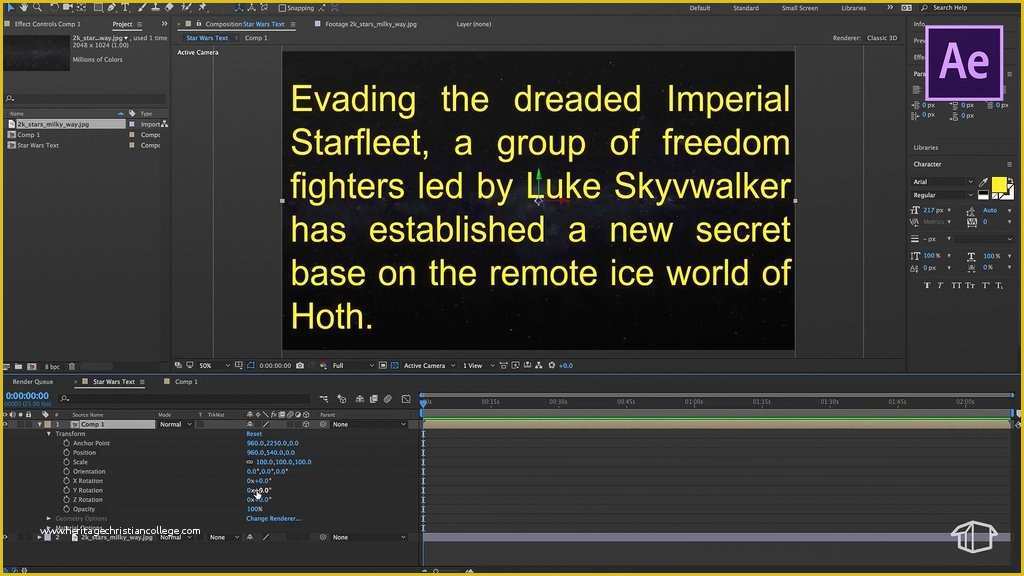Toggle visibility of the 2k_stars_milky_way.jpg layer
Image resolution: width=1024 pixels, height=576 pixels.
pyautogui.click(x=6, y=537)
